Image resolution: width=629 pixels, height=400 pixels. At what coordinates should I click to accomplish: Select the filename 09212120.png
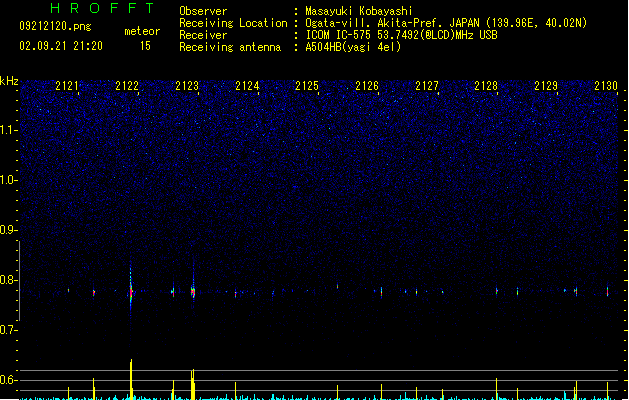(55, 26)
